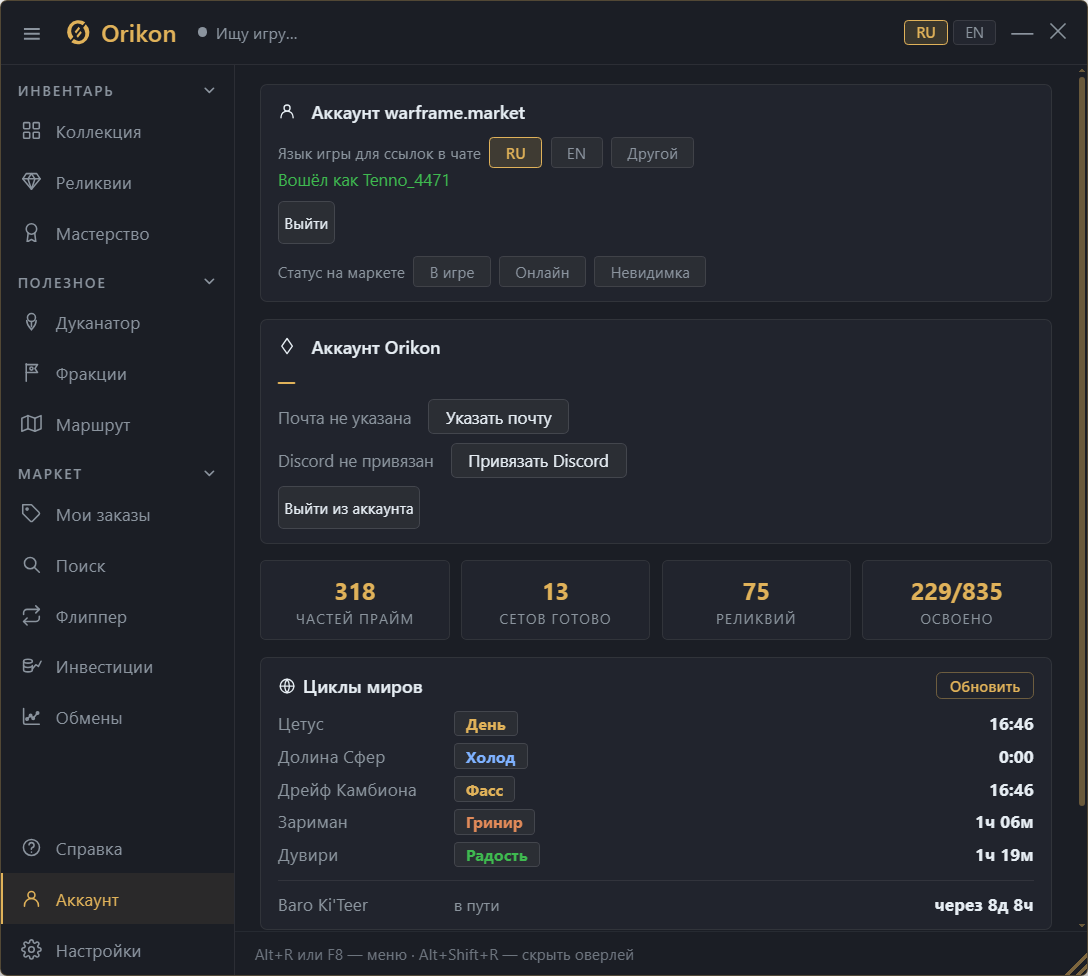Click the main content vertical scrollbar
This screenshot has width=1088, height=976.
[1082, 441]
